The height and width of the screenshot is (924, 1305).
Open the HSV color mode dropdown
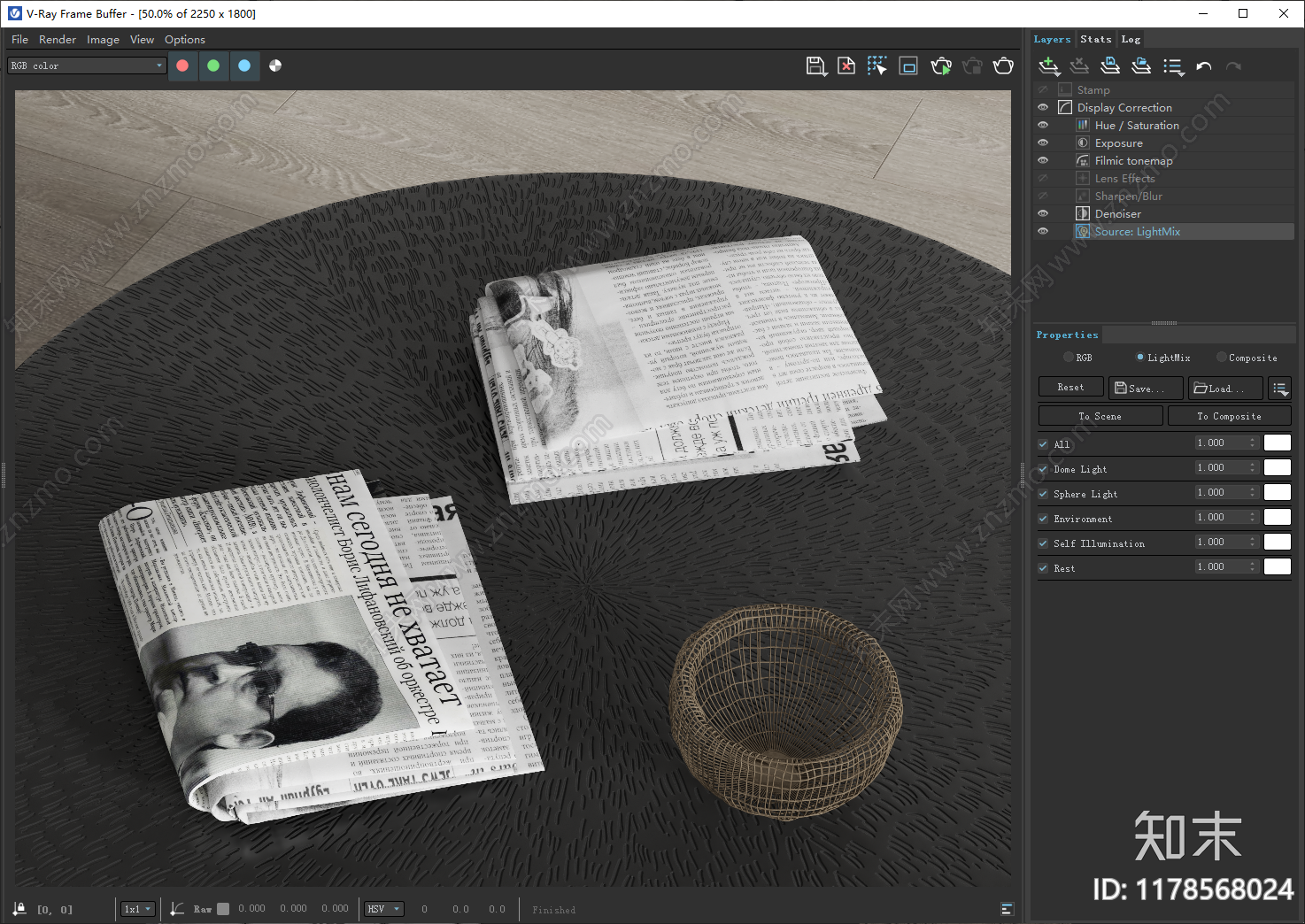tap(384, 909)
